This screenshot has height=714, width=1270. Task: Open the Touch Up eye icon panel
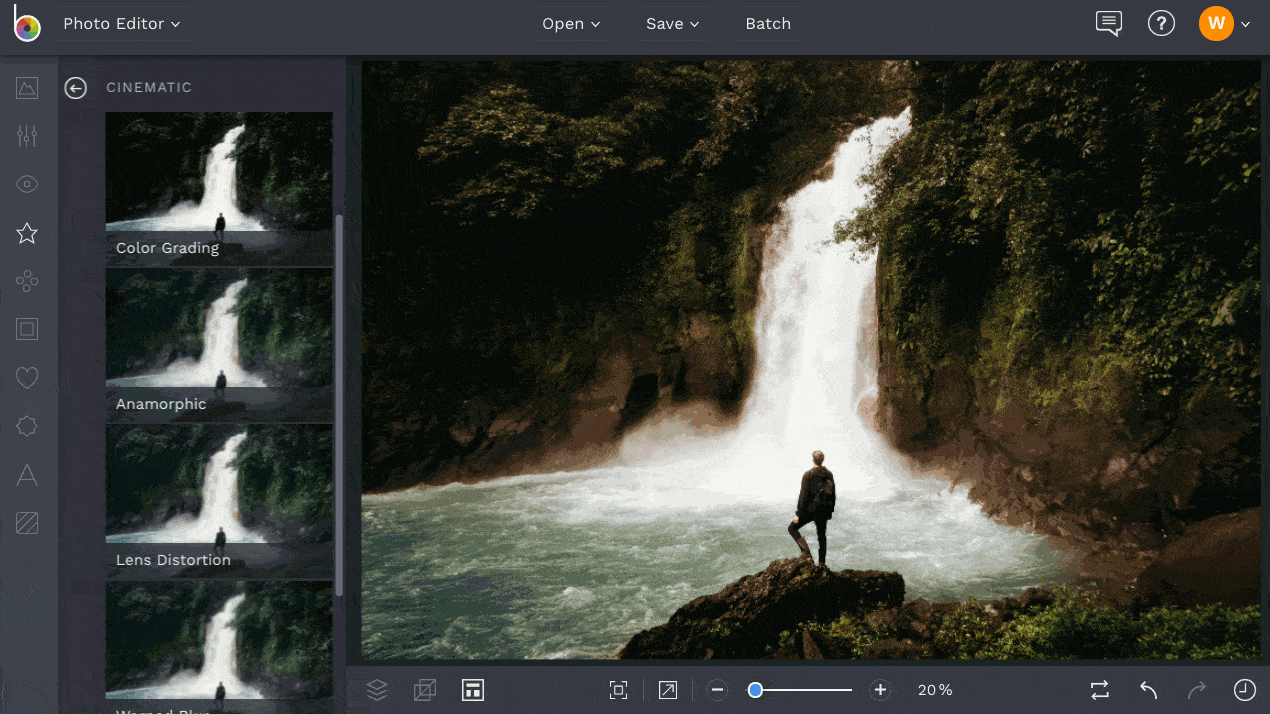[27, 184]
